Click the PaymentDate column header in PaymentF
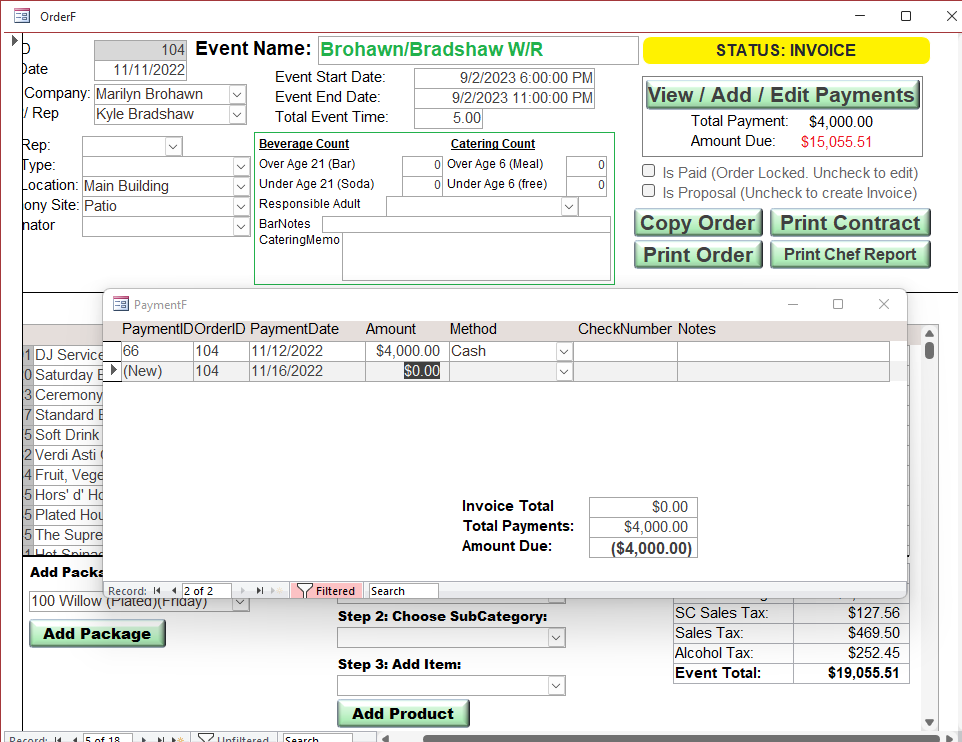962x742 pixels. (294, 329)
